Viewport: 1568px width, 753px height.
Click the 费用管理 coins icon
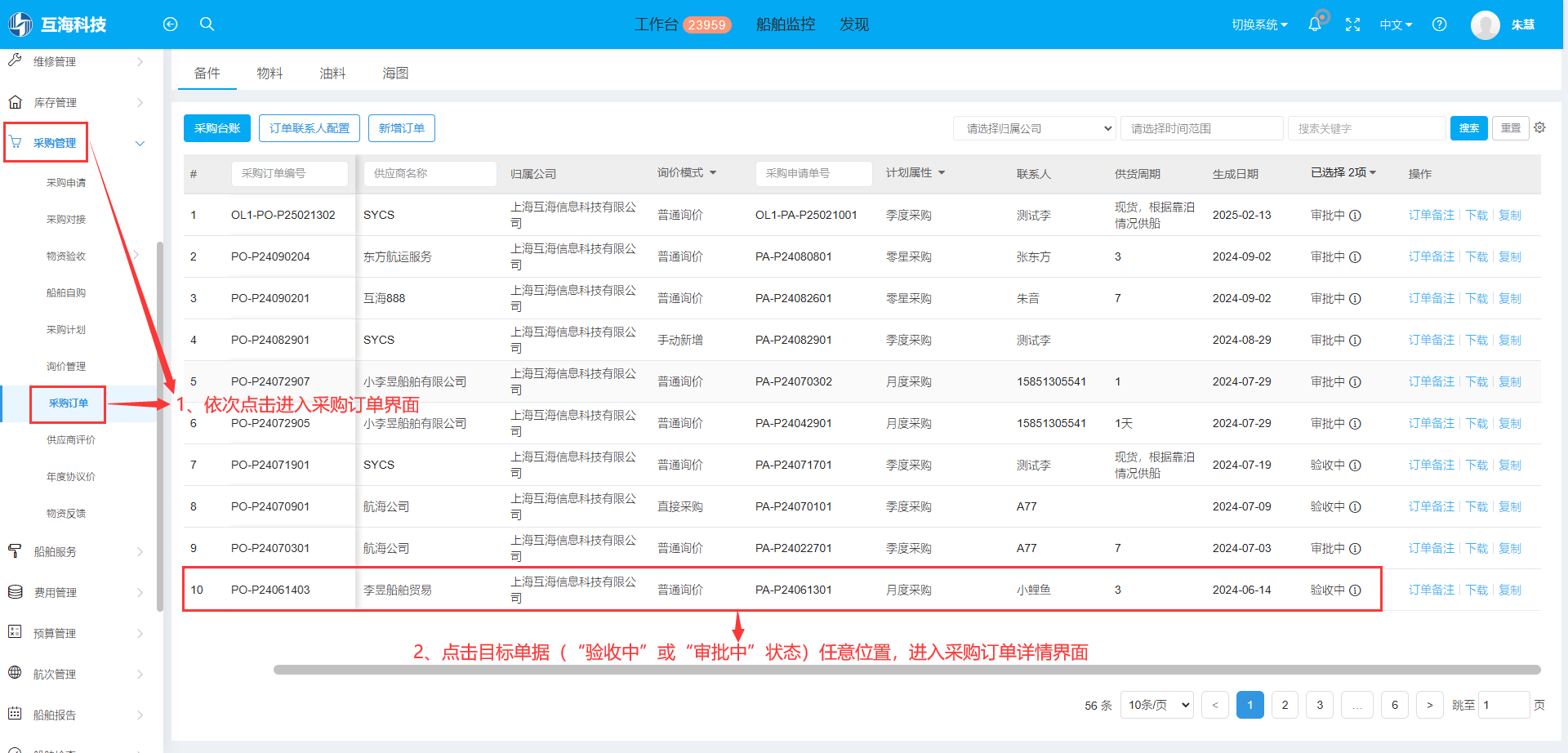click(15, 592)
